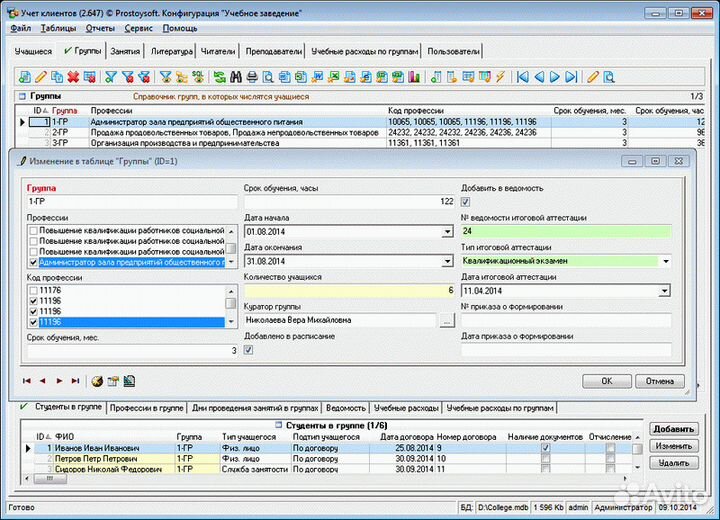Expand the 'Тип итоговой аттестации' dropdown
Image resolution: width=720 pixels, height=520 pixels.
[664, 261]
